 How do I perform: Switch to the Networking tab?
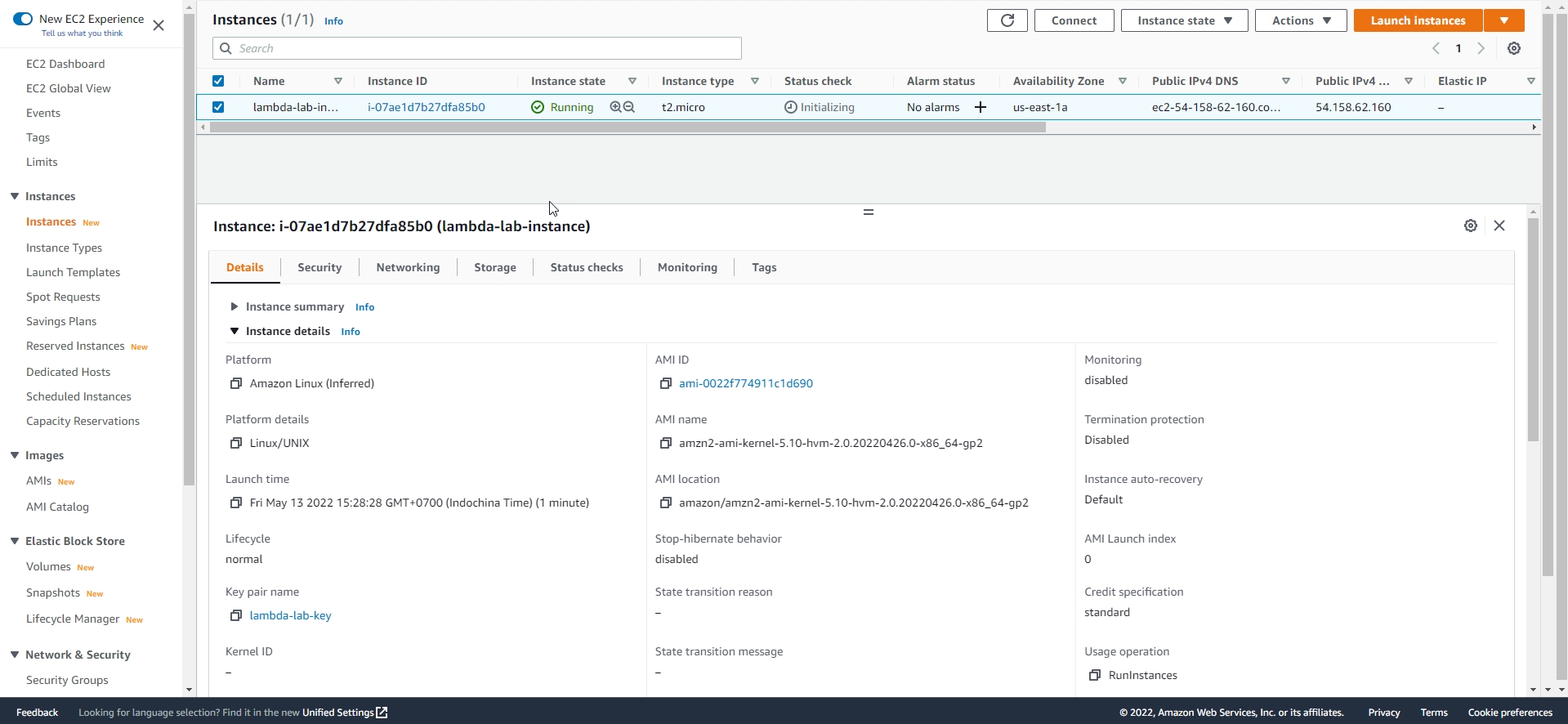coord(408,267)
